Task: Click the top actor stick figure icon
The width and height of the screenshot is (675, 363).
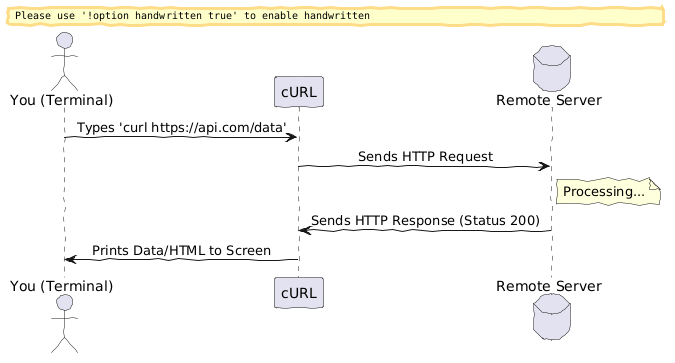Action: [65, 62]
